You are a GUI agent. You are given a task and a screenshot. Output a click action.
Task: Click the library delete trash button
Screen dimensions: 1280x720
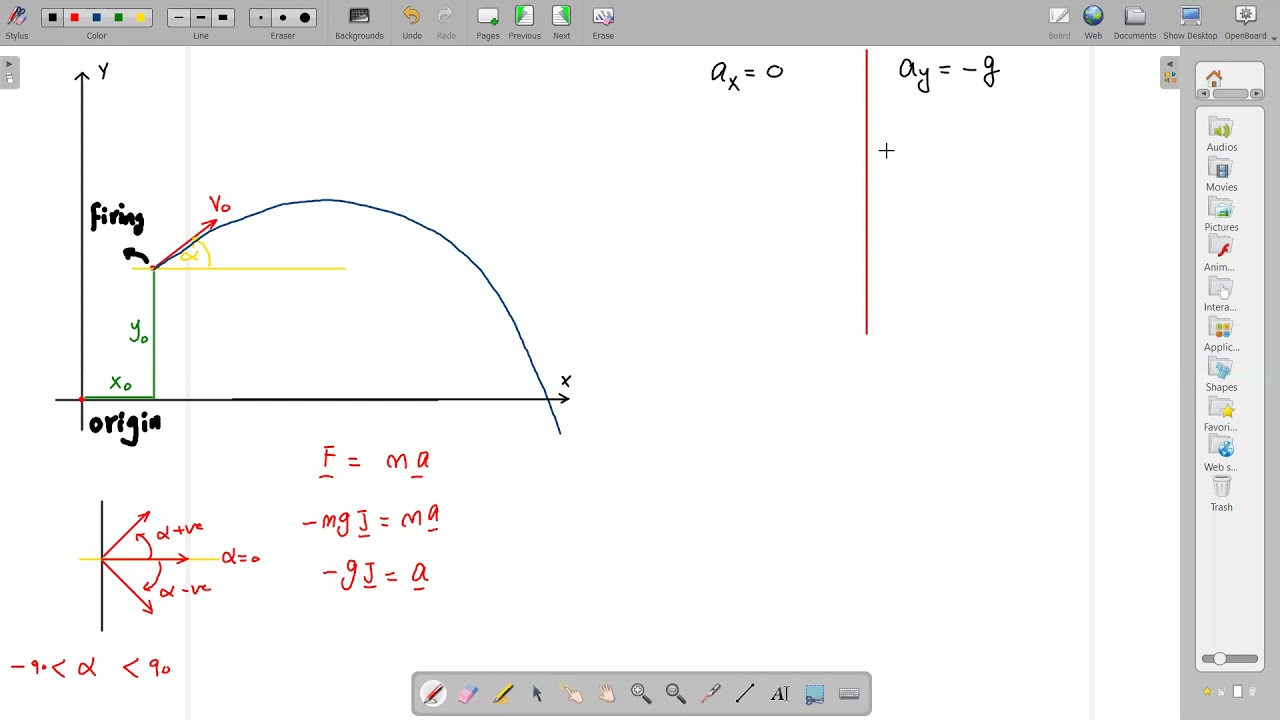pos(1252,692)
